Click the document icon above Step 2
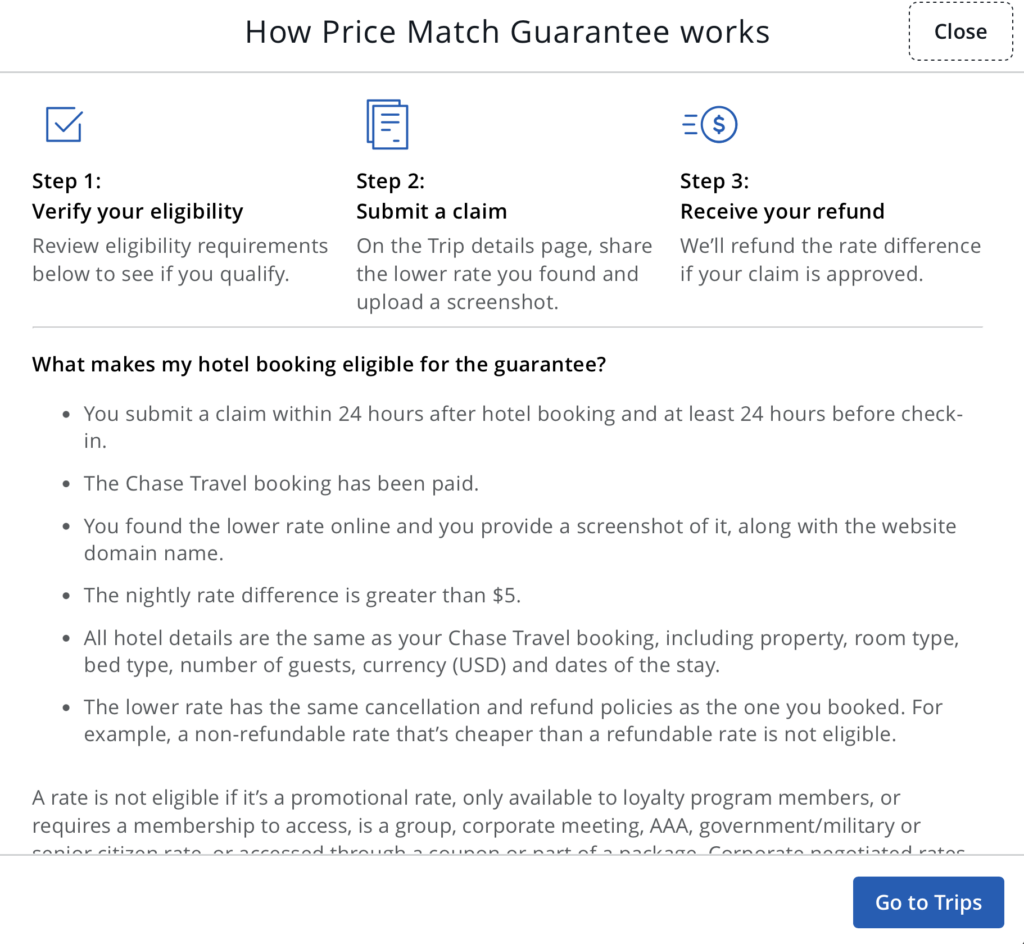Screen dimensions: 1024x944 [387, 124]
